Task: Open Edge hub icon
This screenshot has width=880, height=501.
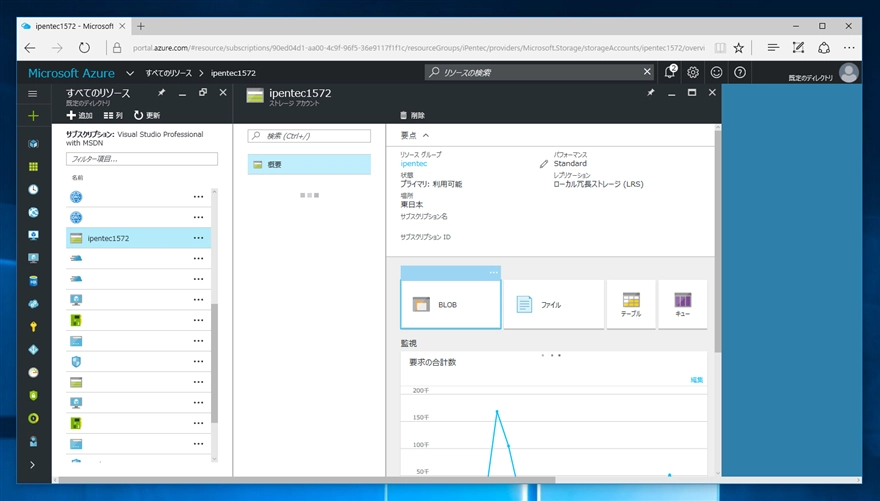Action: (x=773, y=48)
